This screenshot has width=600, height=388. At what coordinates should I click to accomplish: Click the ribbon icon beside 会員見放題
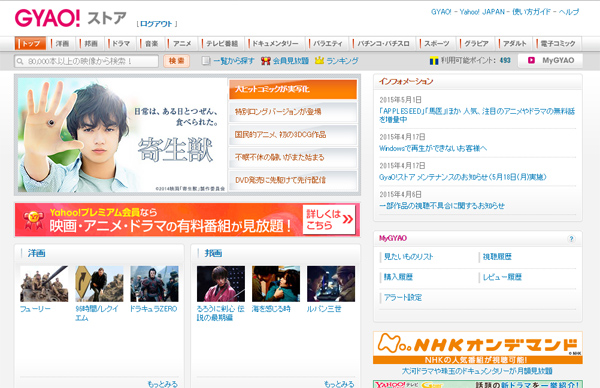click(x=266, y=60)
